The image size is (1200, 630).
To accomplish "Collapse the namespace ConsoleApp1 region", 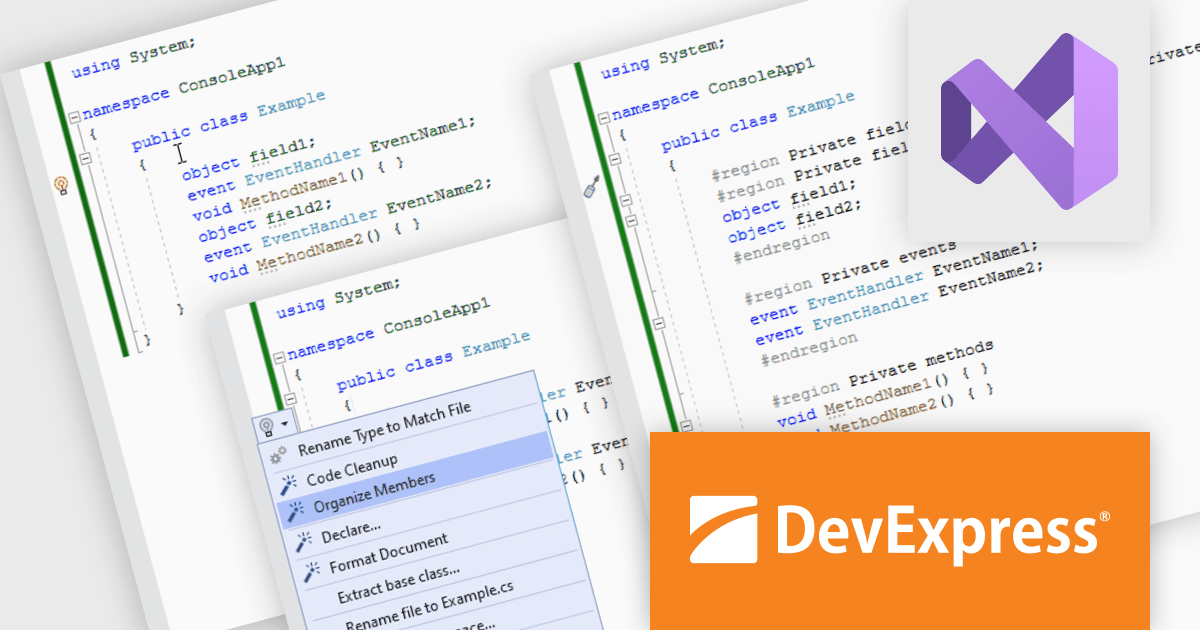I will pos(74,115).
